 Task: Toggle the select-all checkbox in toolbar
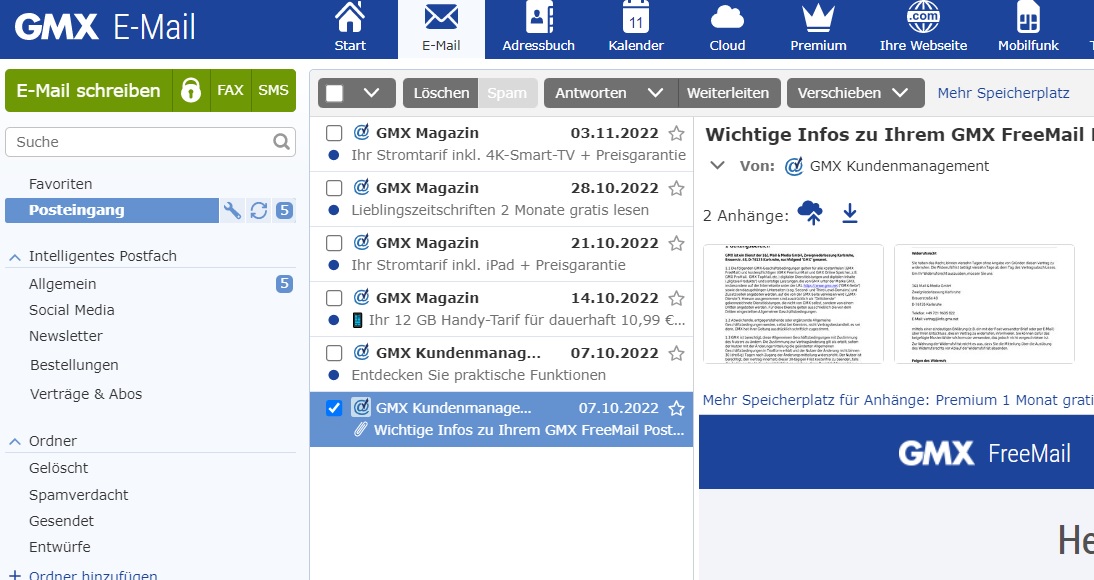pos(335,93)
